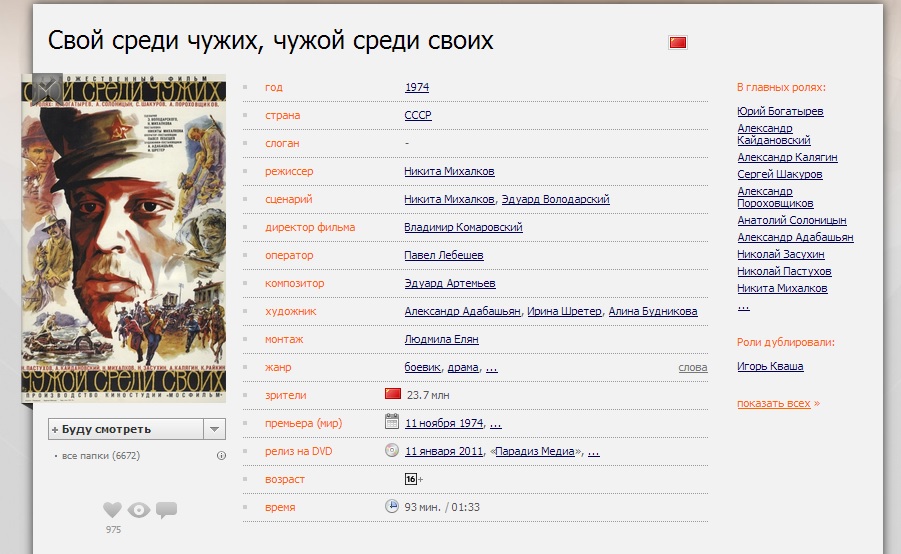Click the red flag icon near the title
The width and height of the screenshot is (901, 554).
pos(678,42)
